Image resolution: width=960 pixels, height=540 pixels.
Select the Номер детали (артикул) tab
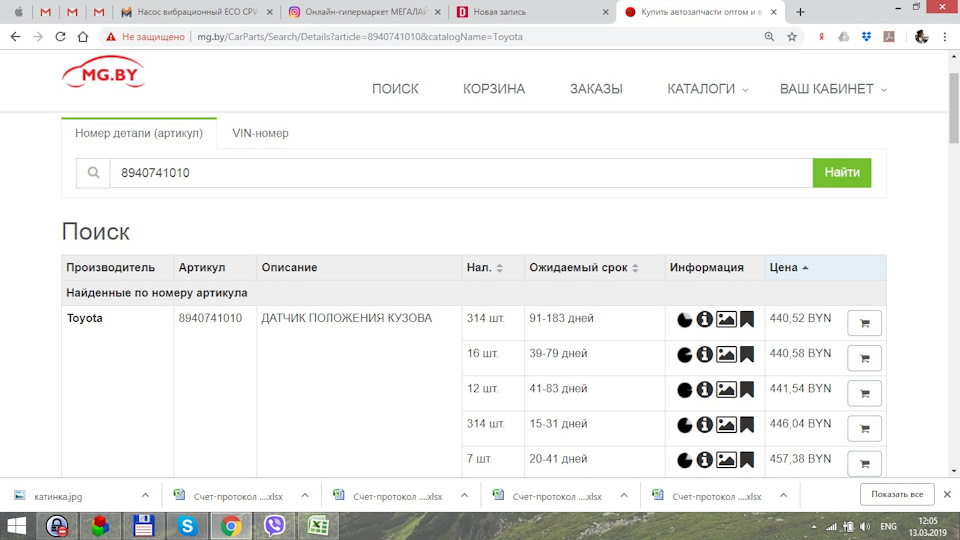click(139, 133)
